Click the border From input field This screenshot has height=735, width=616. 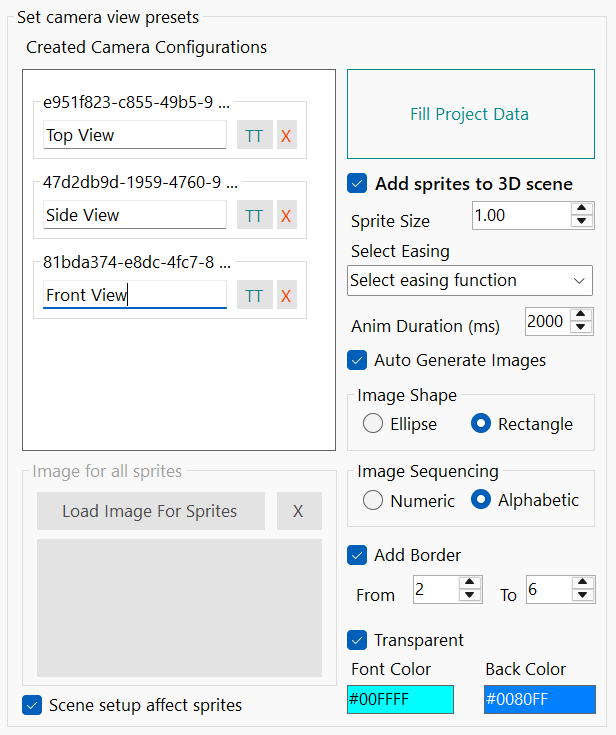point(436,590)
